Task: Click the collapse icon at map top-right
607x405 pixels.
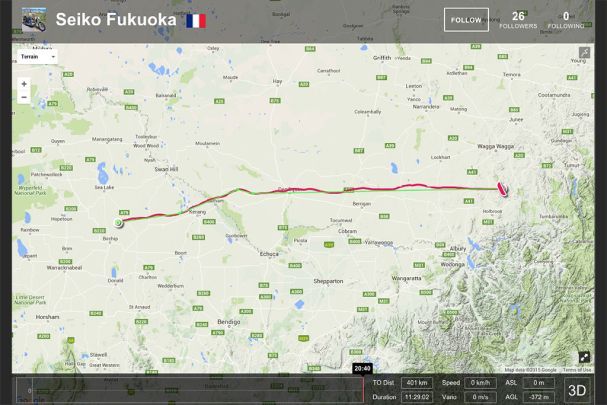Action: pyautogui.click(x=584, y=52)
